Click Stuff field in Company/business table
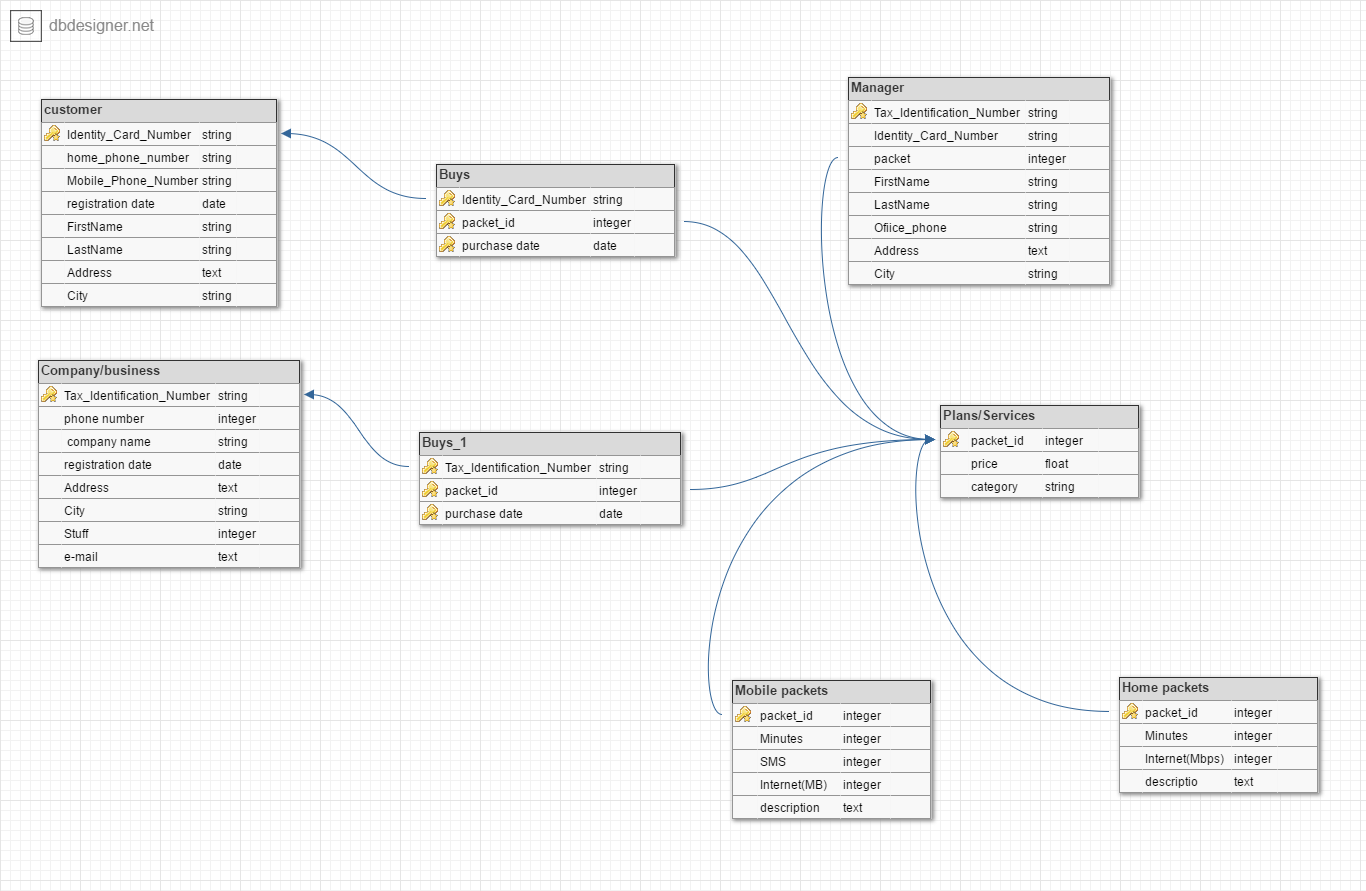Screen dimensions: 1366x891 point(169,534)
